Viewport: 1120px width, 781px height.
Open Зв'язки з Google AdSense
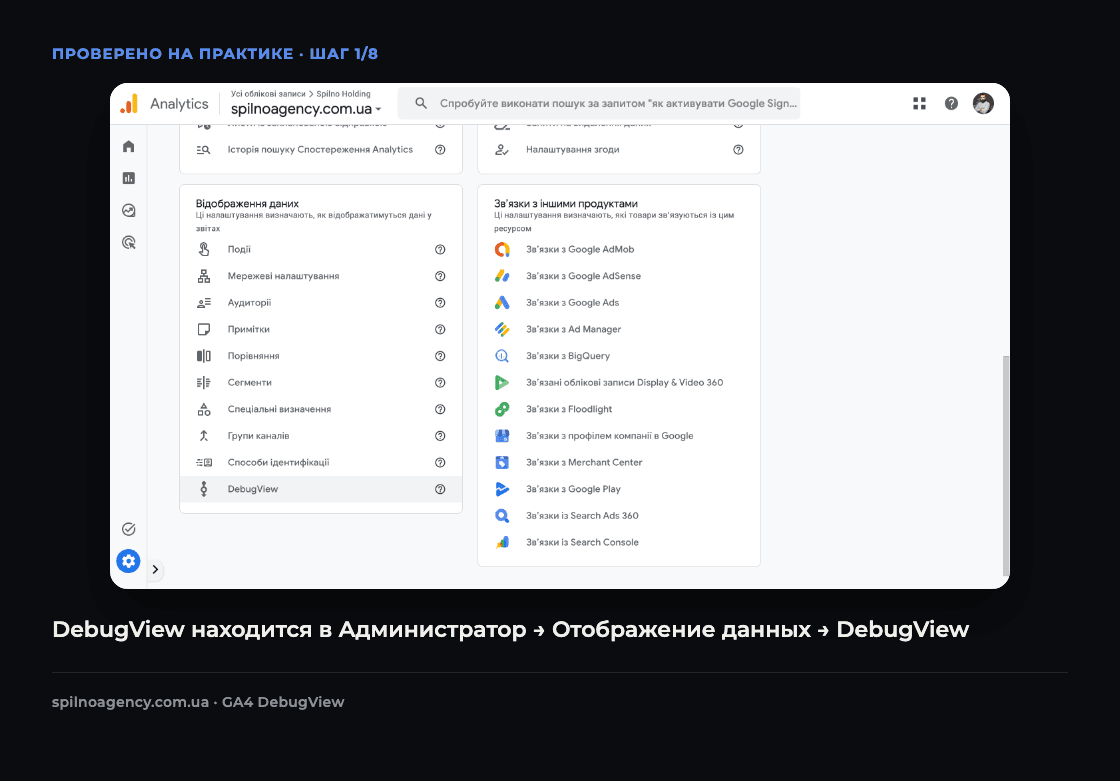619,276
